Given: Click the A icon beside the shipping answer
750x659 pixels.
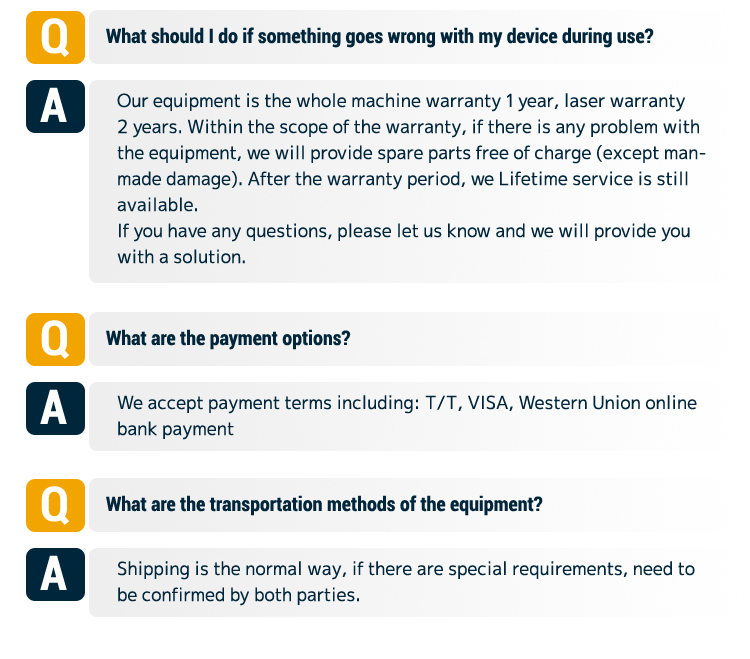Looking at the screenshot, I should [x=55, y=574].
